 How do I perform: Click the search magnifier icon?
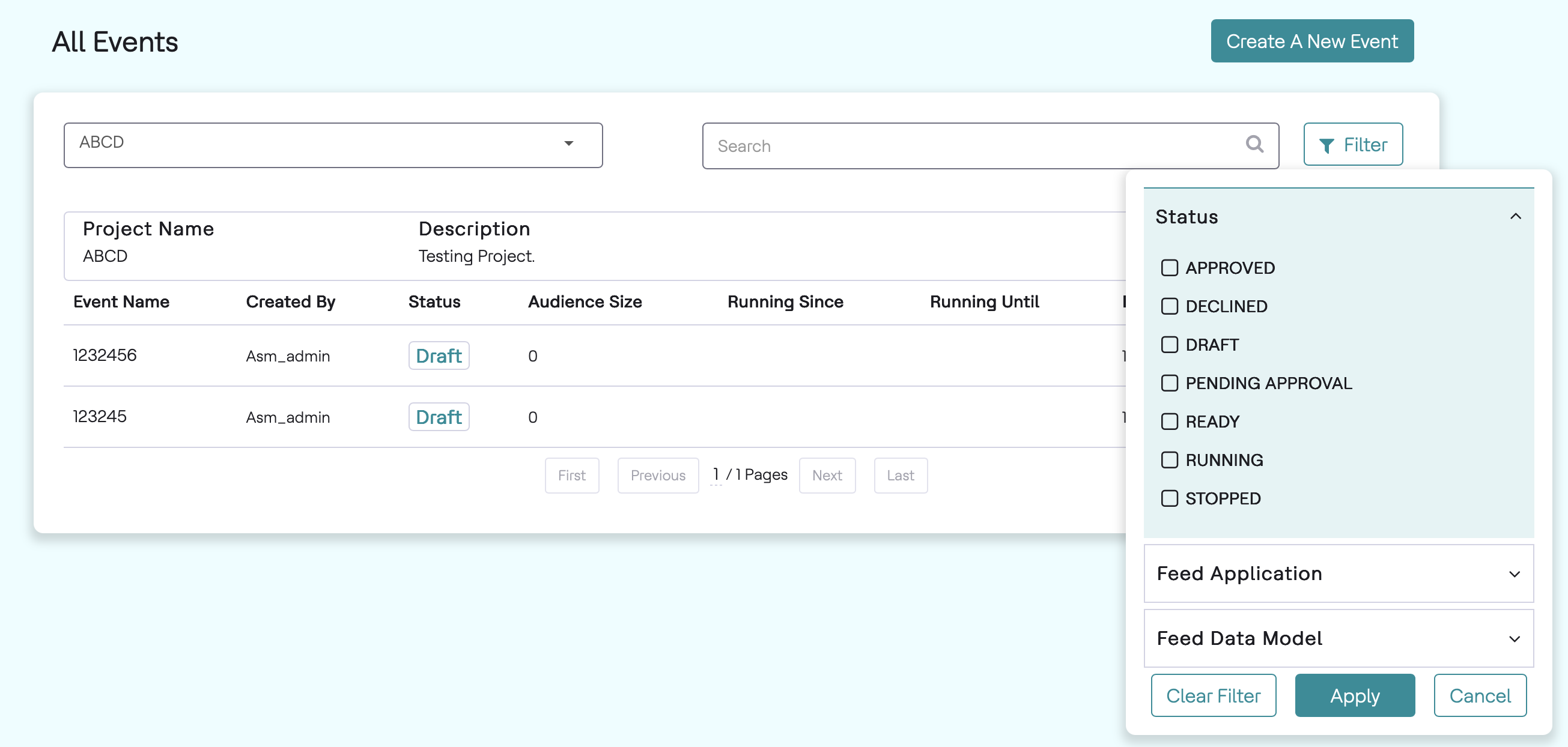tap(1254, 145)
